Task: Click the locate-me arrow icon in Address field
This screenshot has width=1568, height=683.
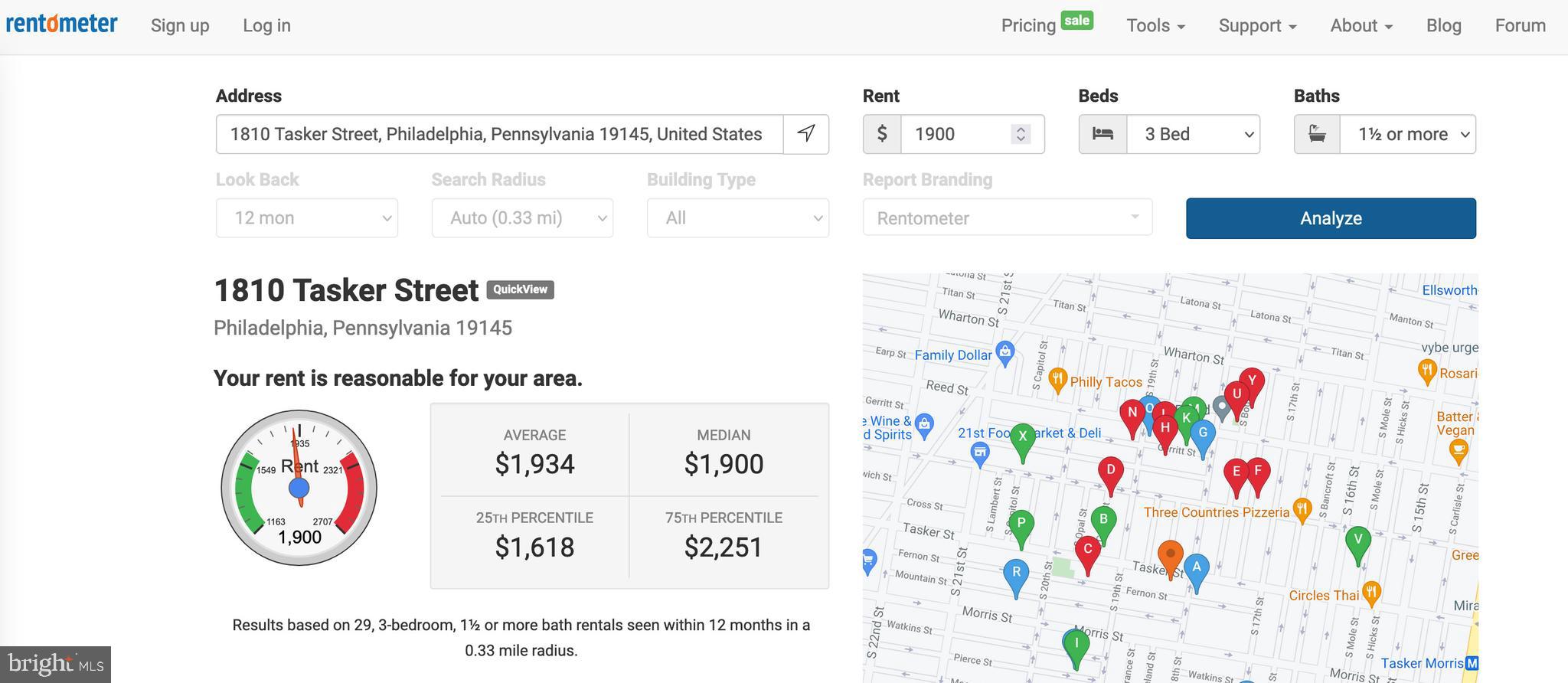Action: (805, 134)
